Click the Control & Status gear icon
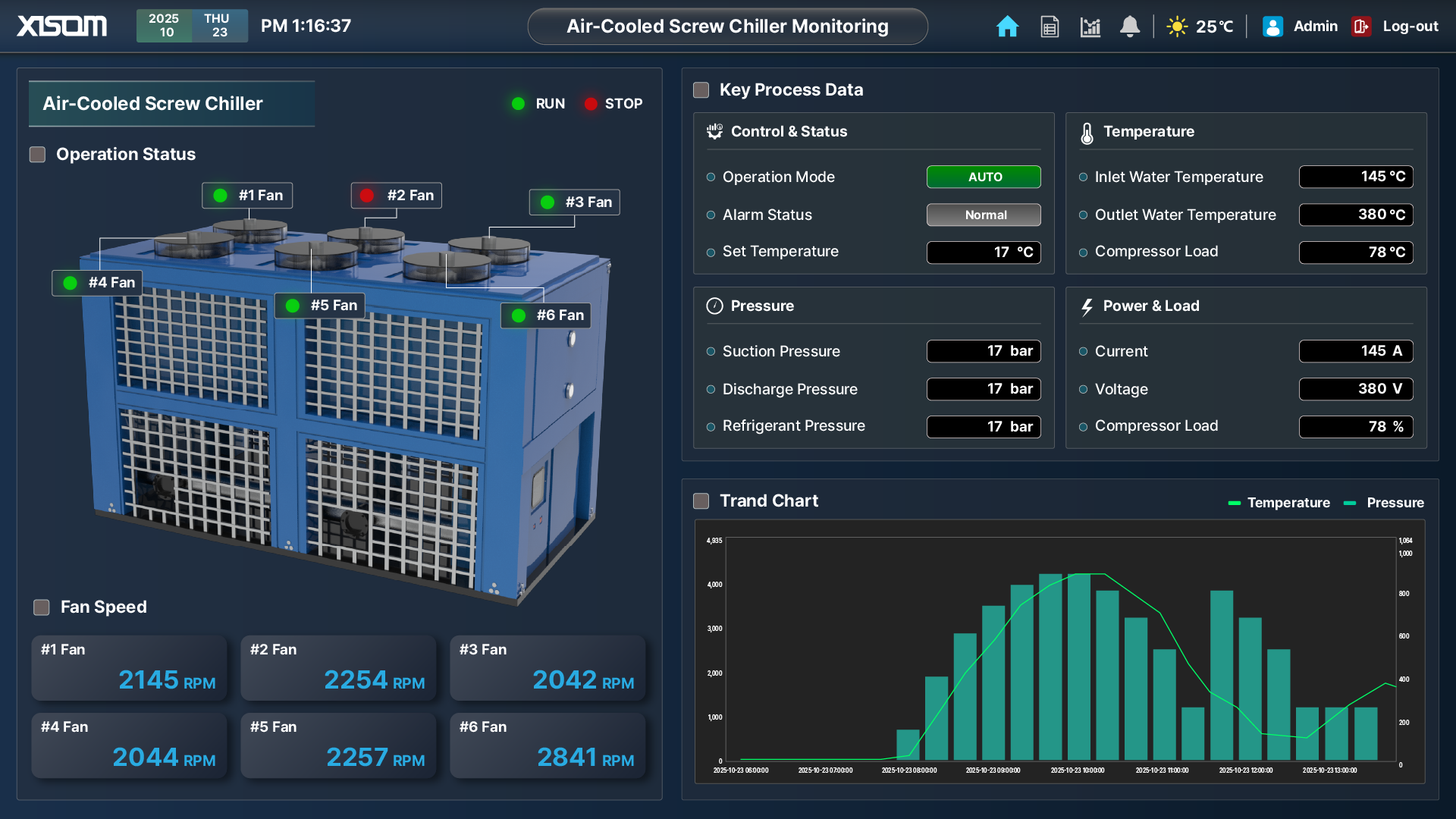 714,130
